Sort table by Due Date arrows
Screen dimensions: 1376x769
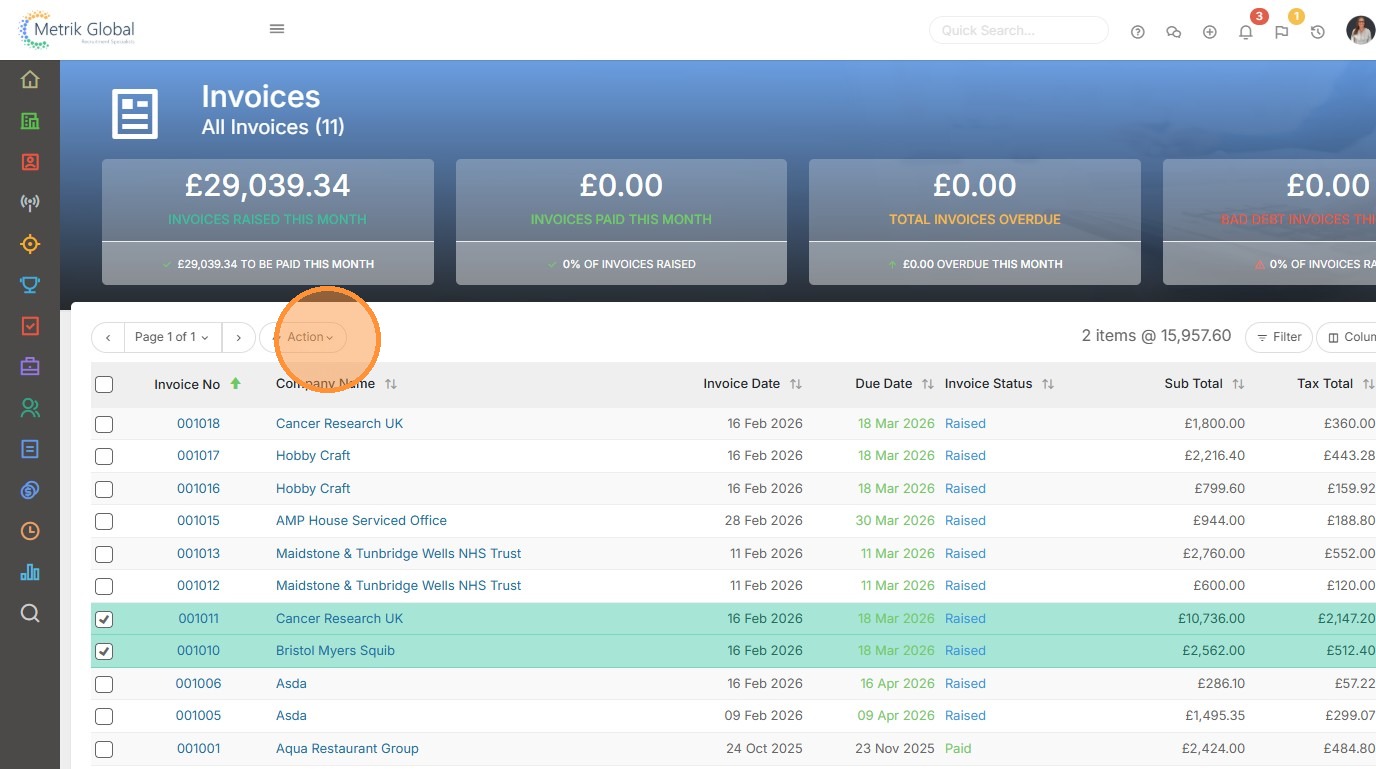(x=928, y=384)
